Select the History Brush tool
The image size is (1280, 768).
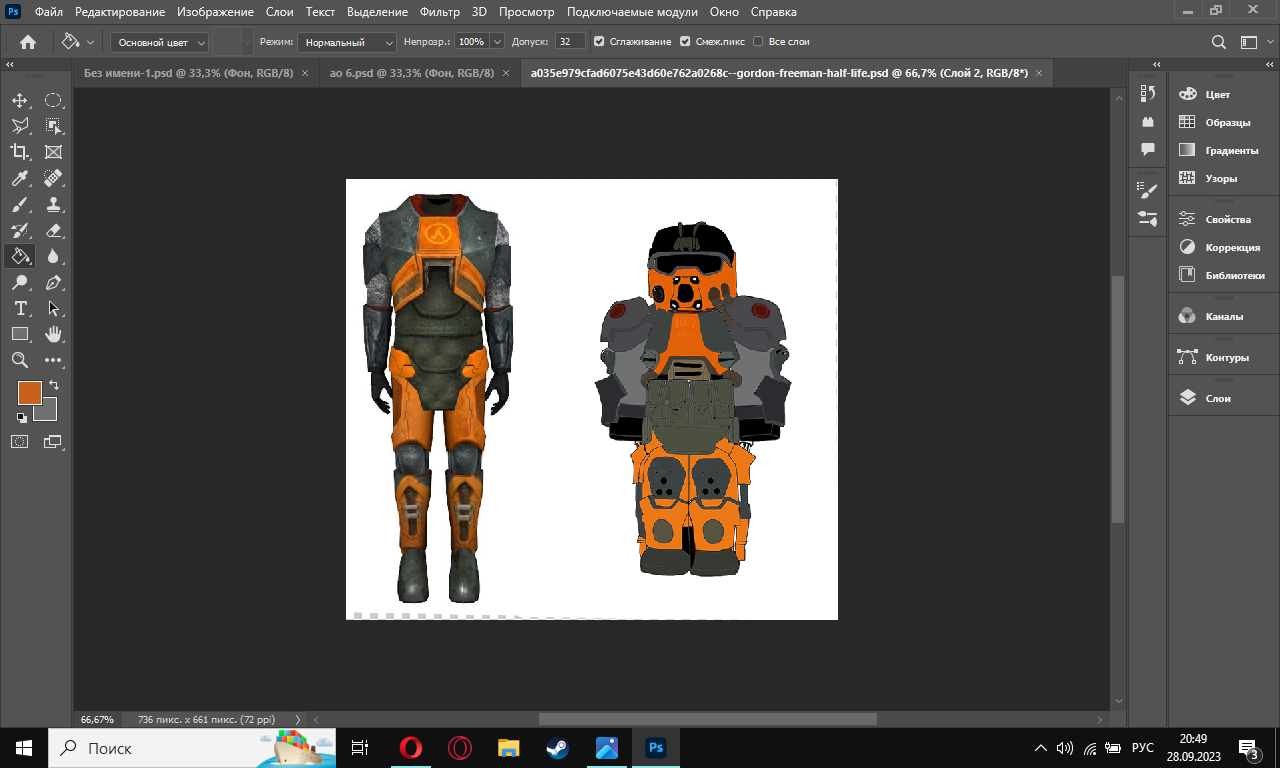pos(20,230)
